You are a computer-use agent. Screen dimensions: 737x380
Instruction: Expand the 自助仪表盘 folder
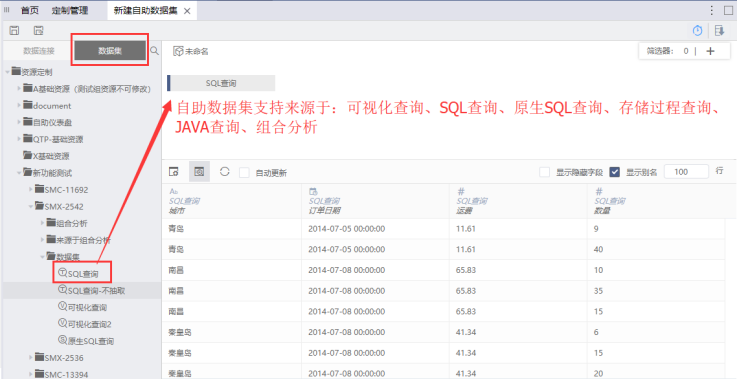pos(19,122)
